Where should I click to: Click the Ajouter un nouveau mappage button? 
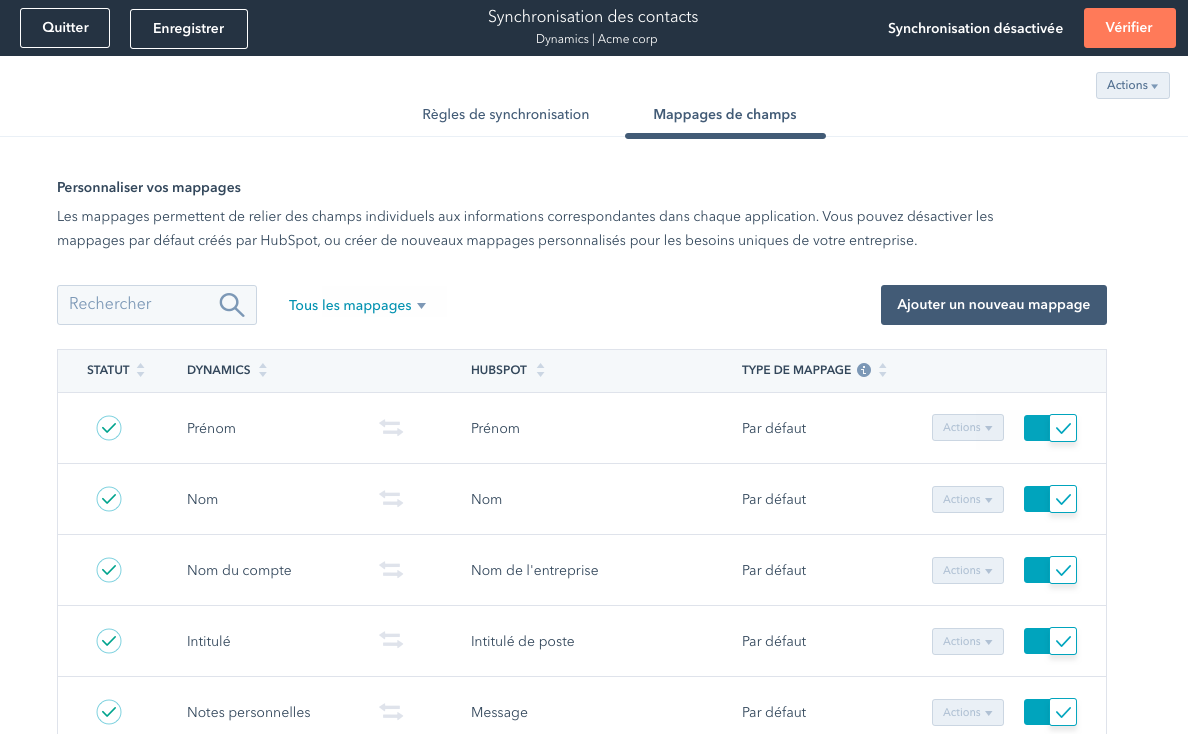coord(993,305)
